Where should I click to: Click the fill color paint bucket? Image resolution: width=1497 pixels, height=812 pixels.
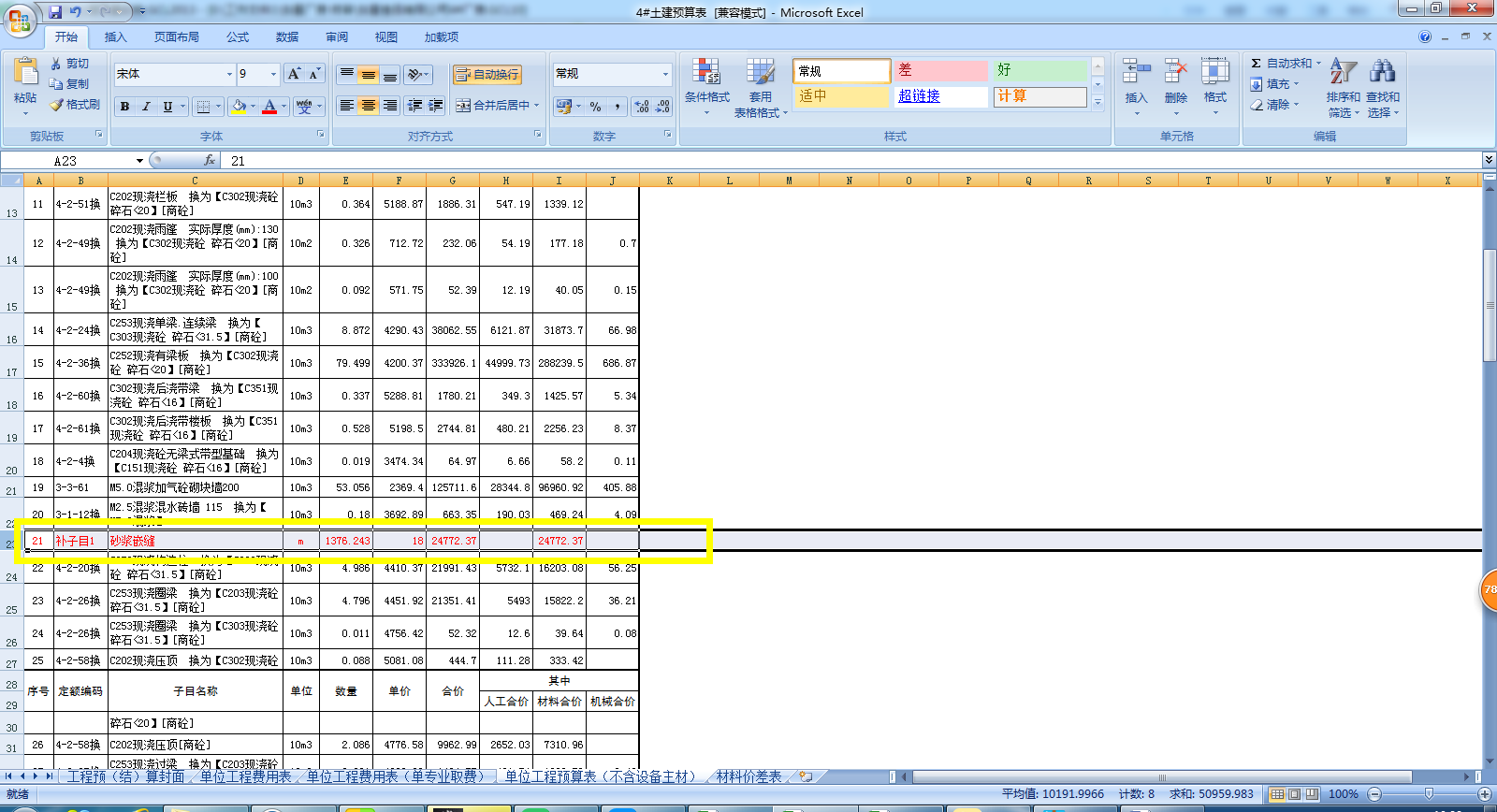pyautogui.click(x=240, y=107)
